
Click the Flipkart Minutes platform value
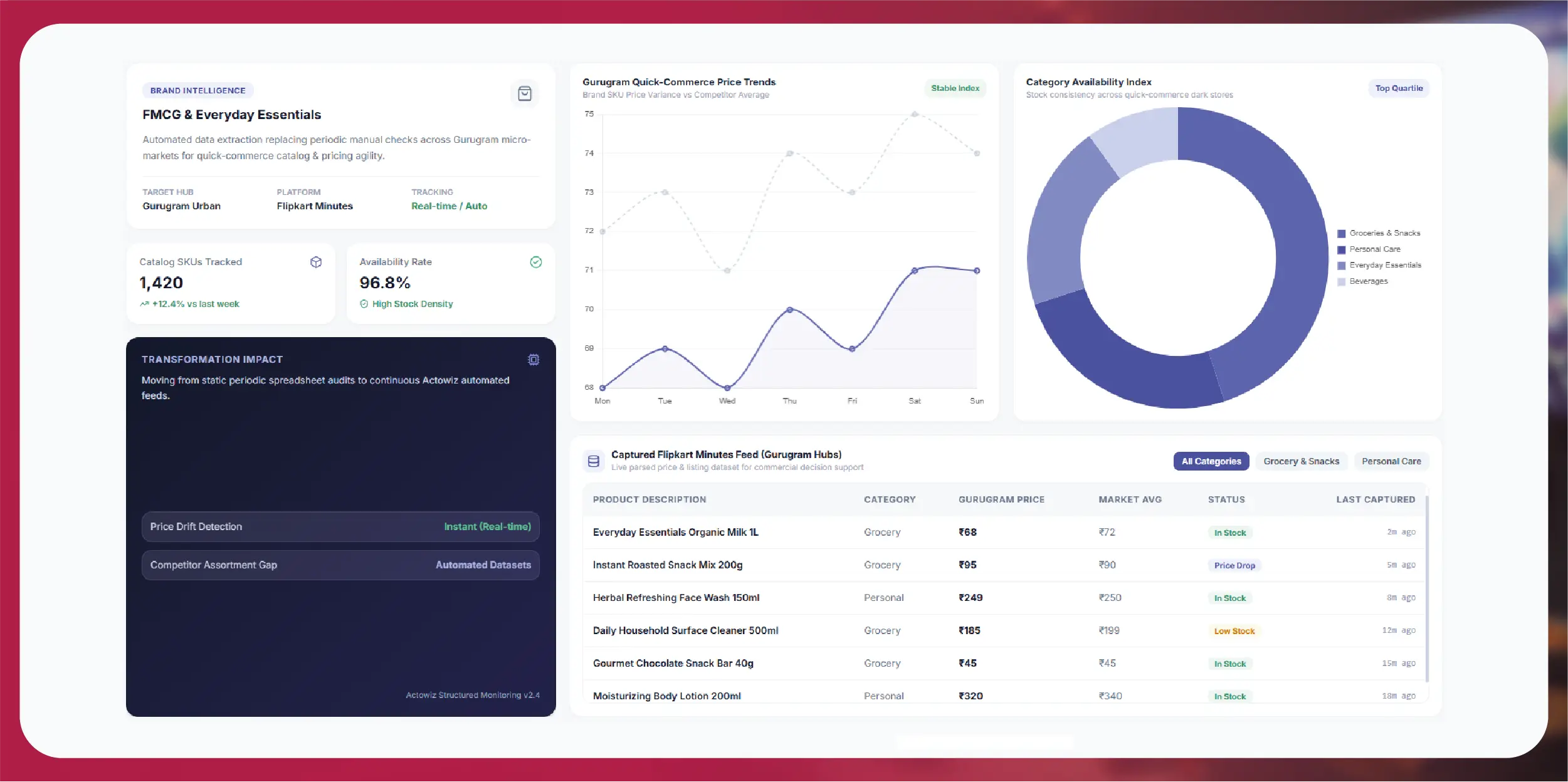coord(315,206)
